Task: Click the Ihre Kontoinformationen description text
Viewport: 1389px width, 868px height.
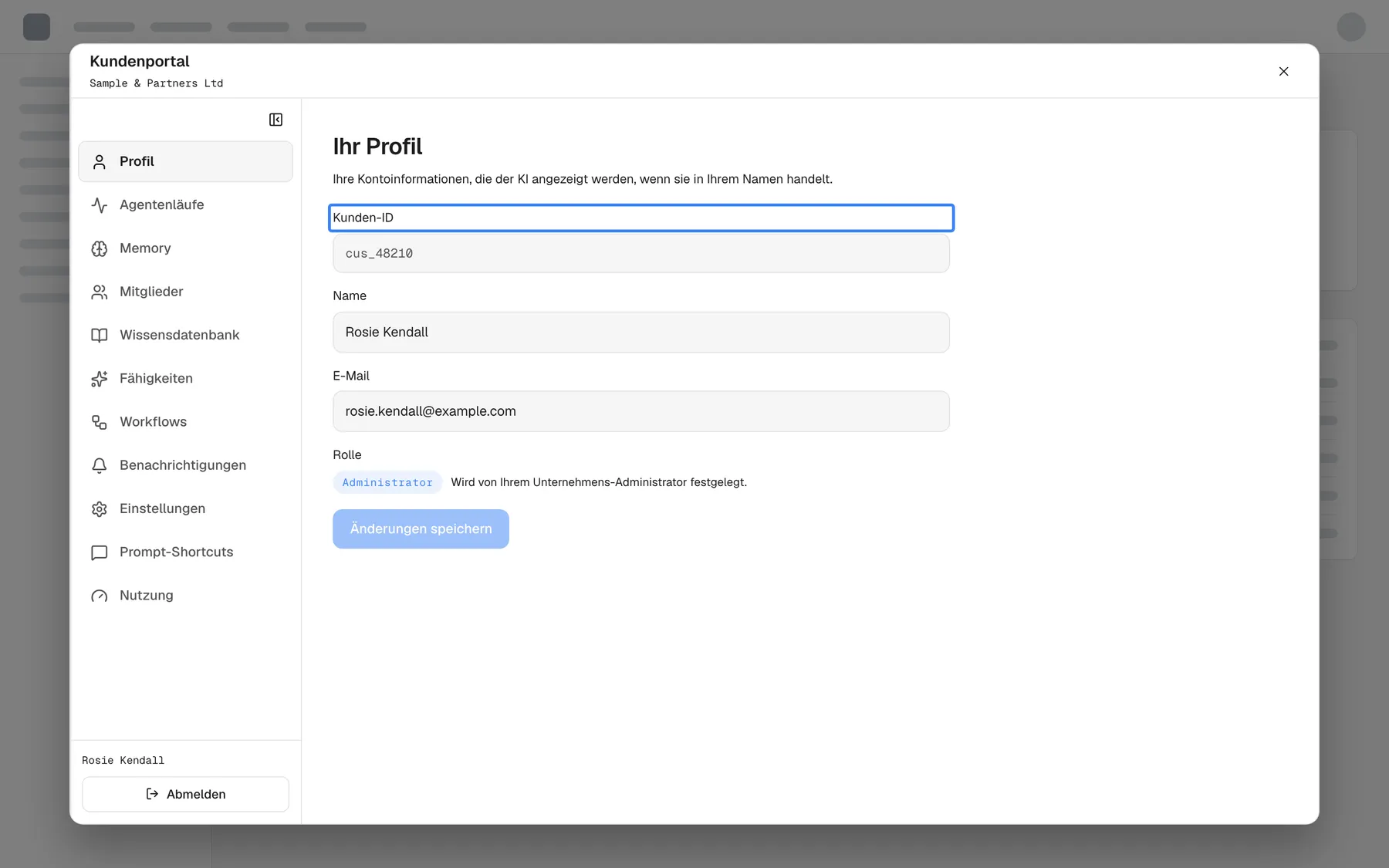Action: pos(583,179)
